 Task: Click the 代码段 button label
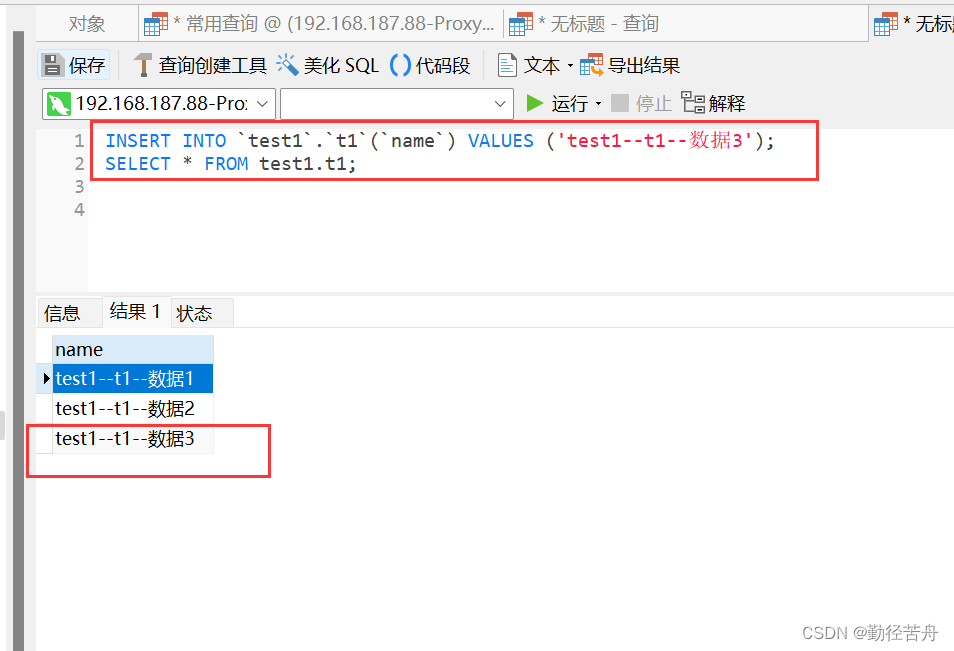click(443, 65)
